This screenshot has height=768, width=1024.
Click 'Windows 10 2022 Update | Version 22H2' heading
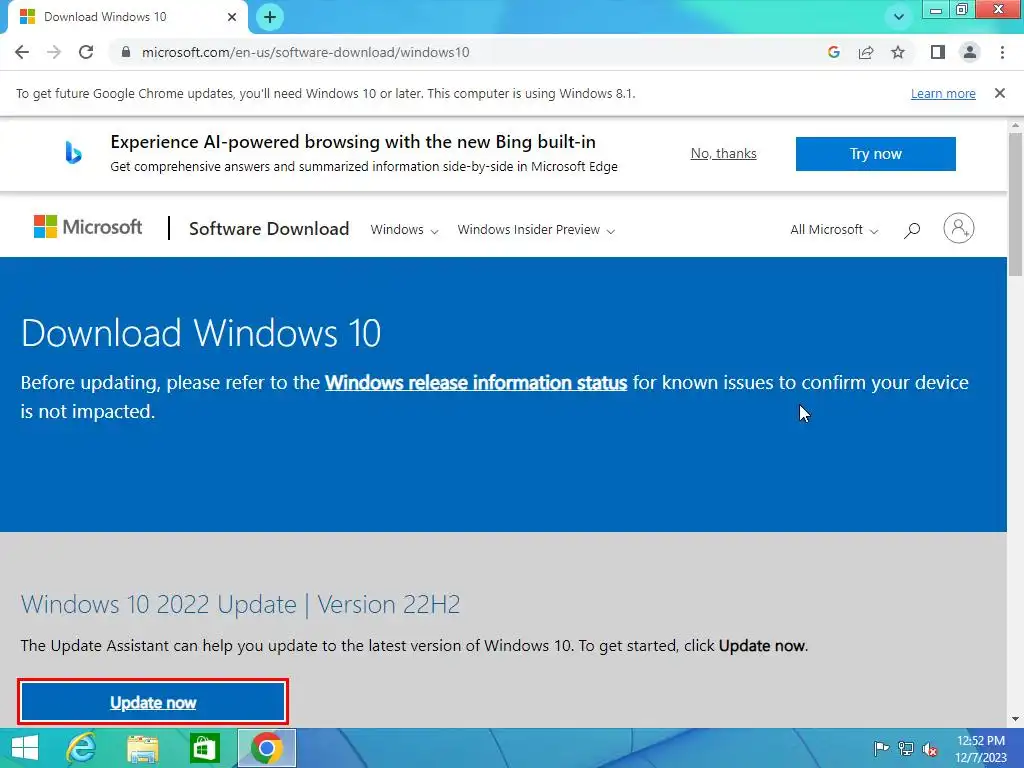click(240, 604)
